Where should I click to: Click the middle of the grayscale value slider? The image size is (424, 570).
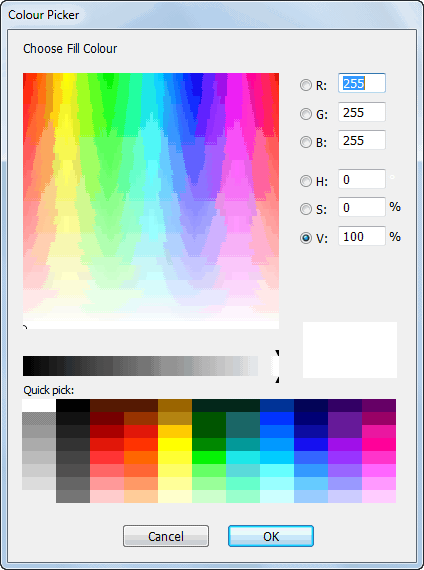click(x=151, y=366)
